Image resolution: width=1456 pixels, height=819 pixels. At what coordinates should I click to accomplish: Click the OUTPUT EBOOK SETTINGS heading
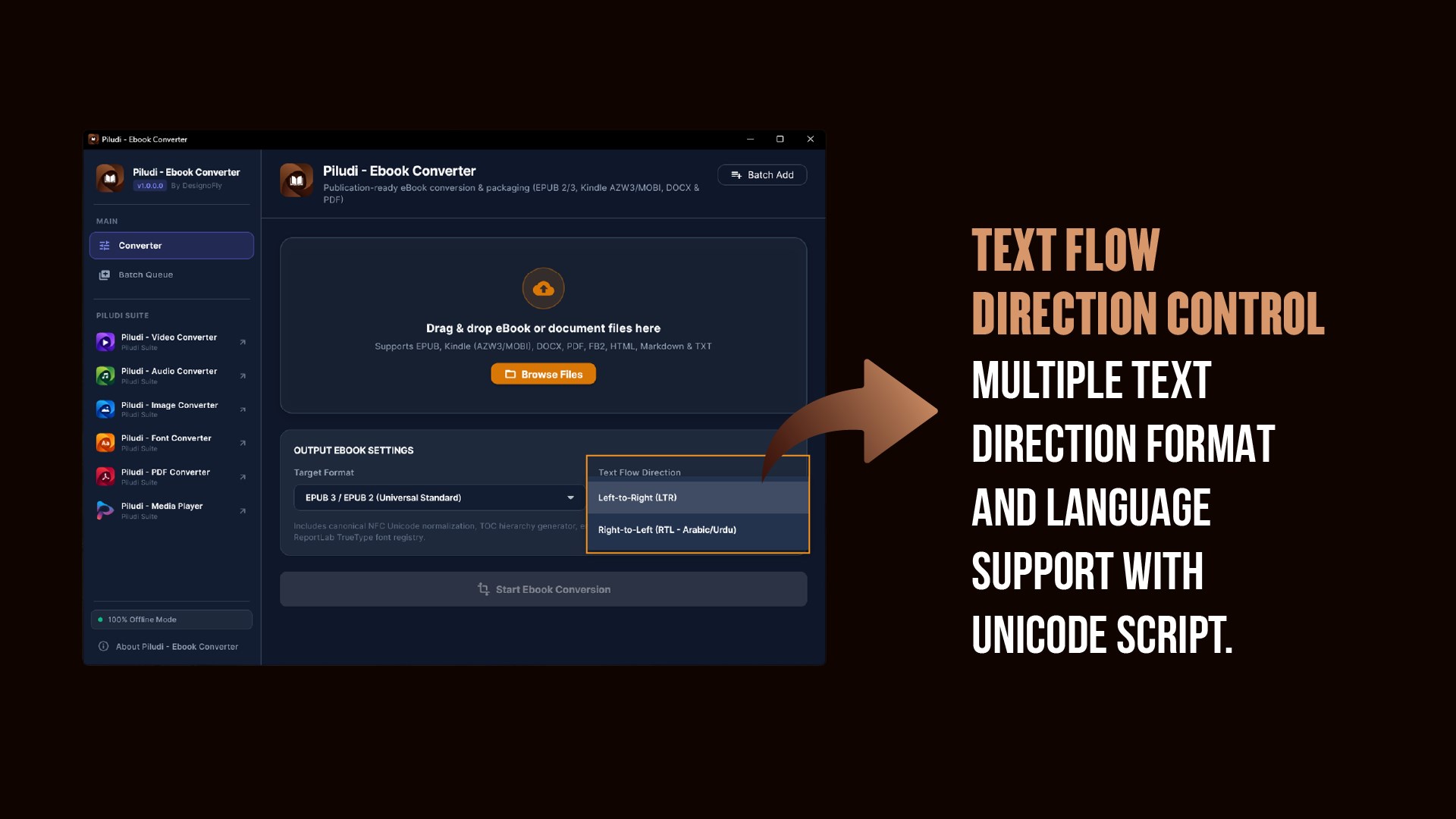click(353, 450)
